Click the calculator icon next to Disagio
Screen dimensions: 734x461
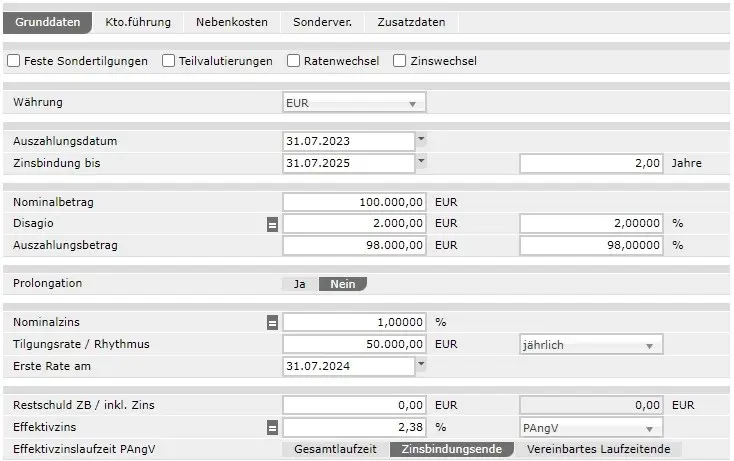pos(272,225)
